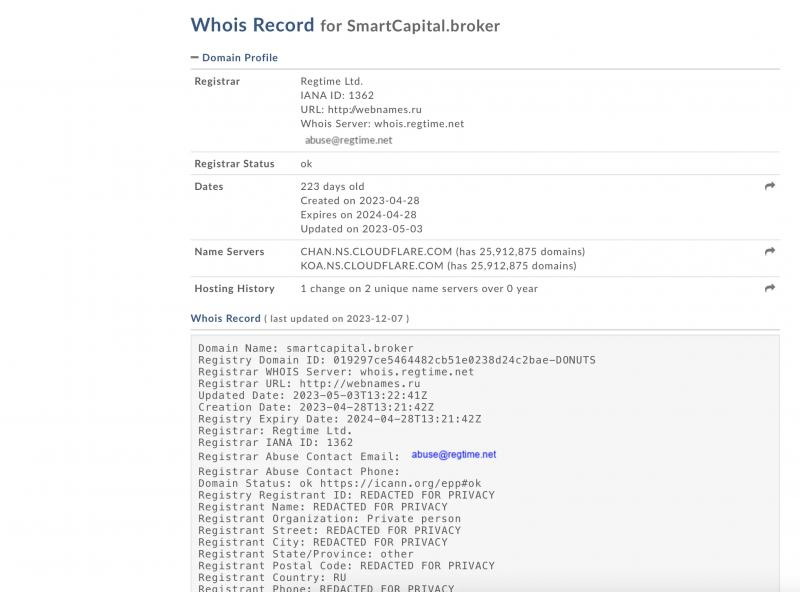Screen dimensions: 800x592
Task: Select the text Regtime Ltd. in Registrar row
Action: tap(332, 81)
